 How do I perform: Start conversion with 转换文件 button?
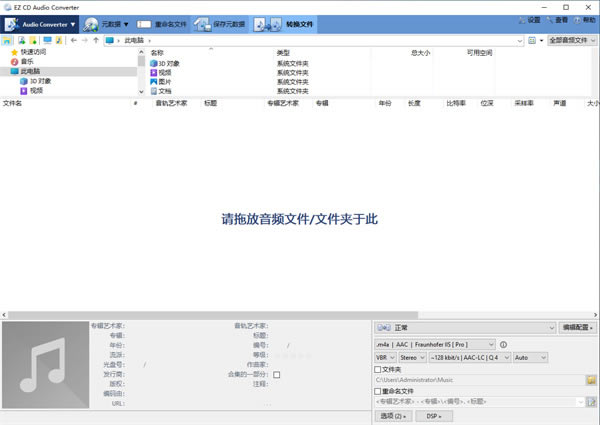tap(283, 24)
